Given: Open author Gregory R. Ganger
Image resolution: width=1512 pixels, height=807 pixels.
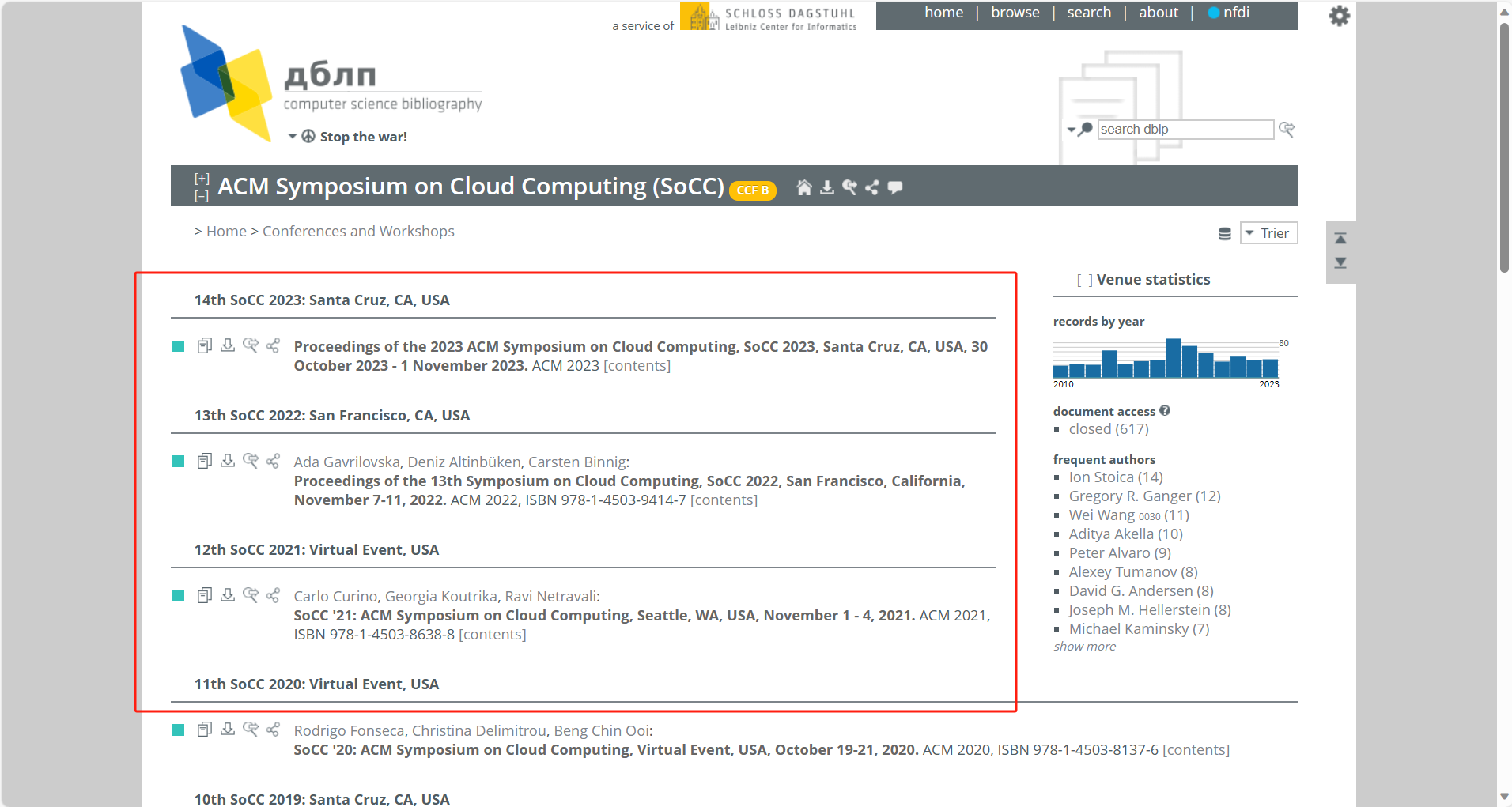Looking at the screenshot, I should tap(1130, 496).
